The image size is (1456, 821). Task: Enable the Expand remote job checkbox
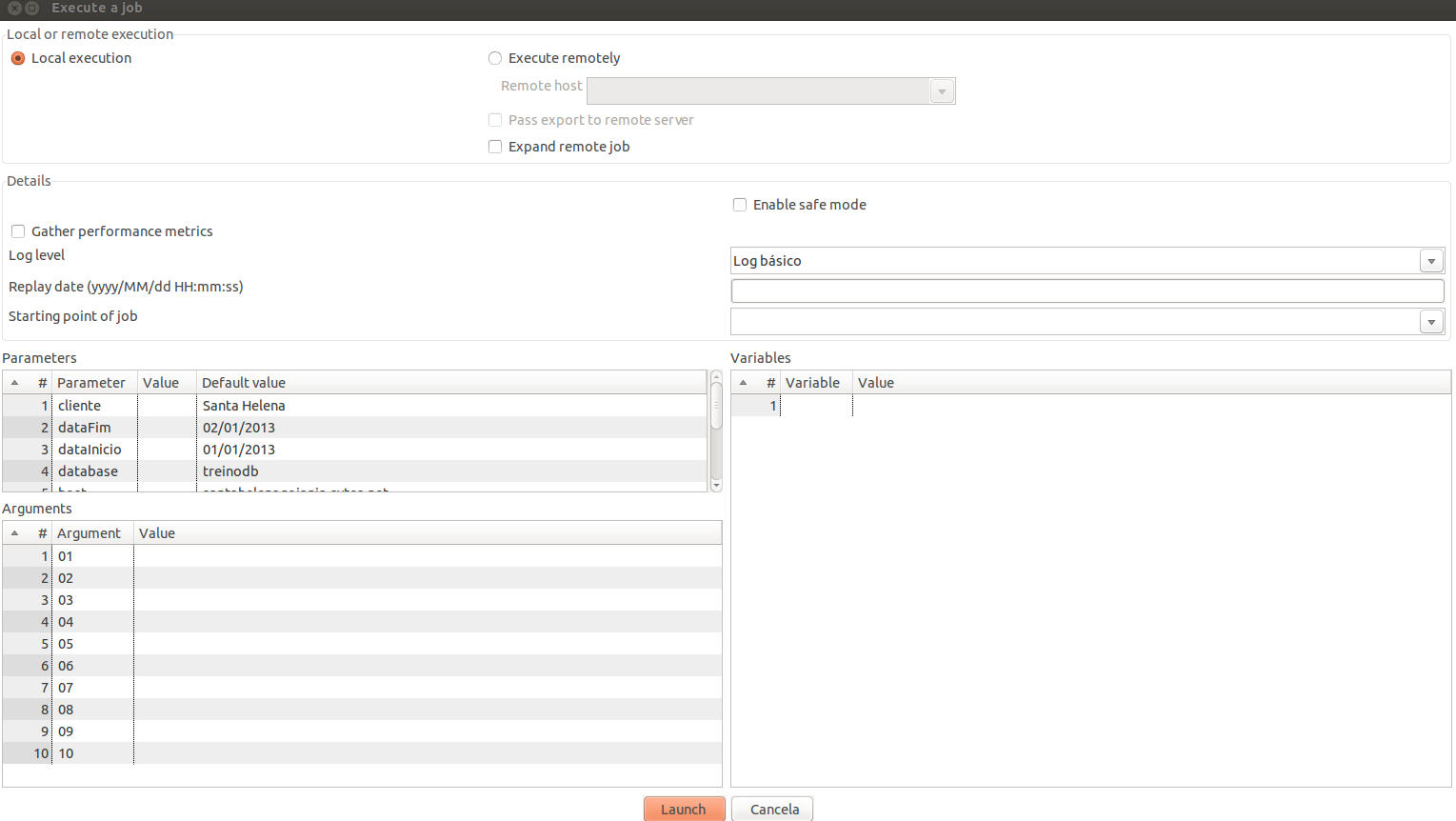(x=495, y=147)
